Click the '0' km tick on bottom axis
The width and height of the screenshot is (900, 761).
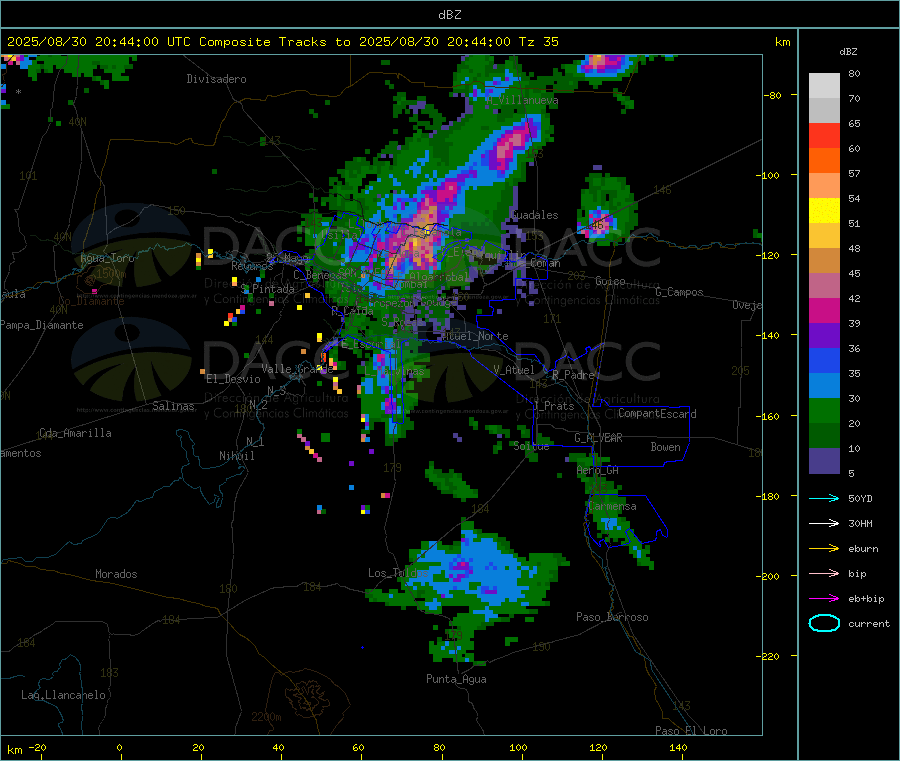click(119, 747)
